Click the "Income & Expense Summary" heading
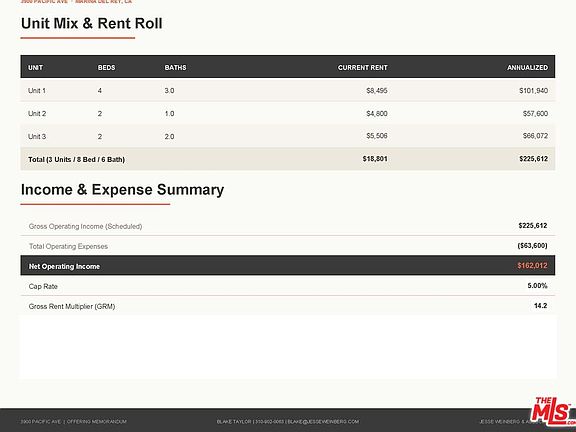576x432 pixels. click(x=122, y=190)
